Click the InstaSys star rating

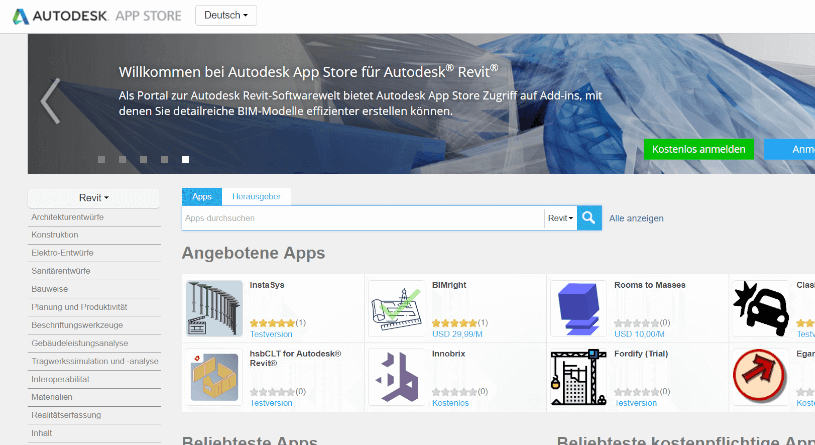(x=272, y=323)
